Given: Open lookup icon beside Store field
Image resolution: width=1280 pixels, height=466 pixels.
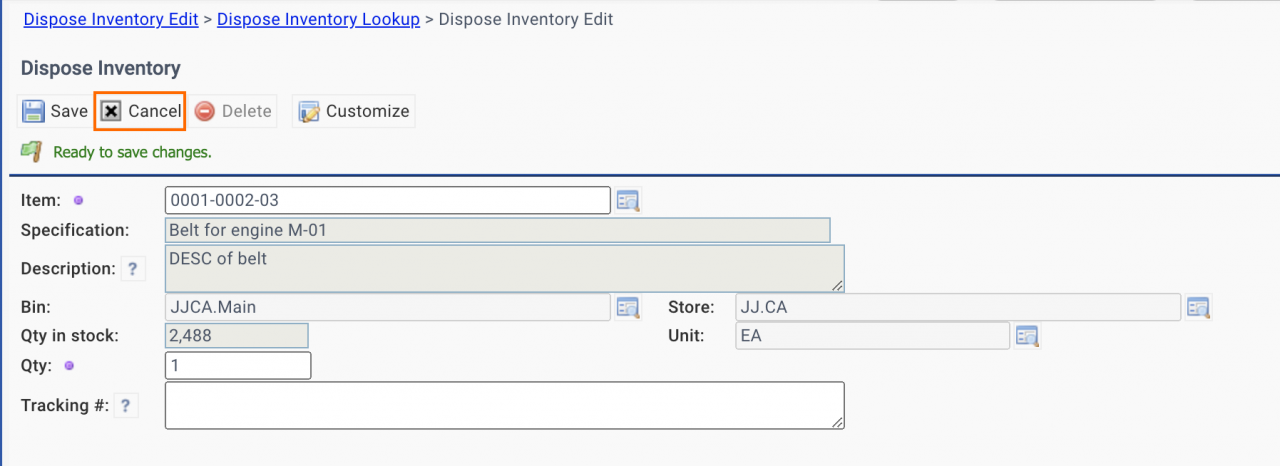Looking at the screenshot, I should 1199,307.
